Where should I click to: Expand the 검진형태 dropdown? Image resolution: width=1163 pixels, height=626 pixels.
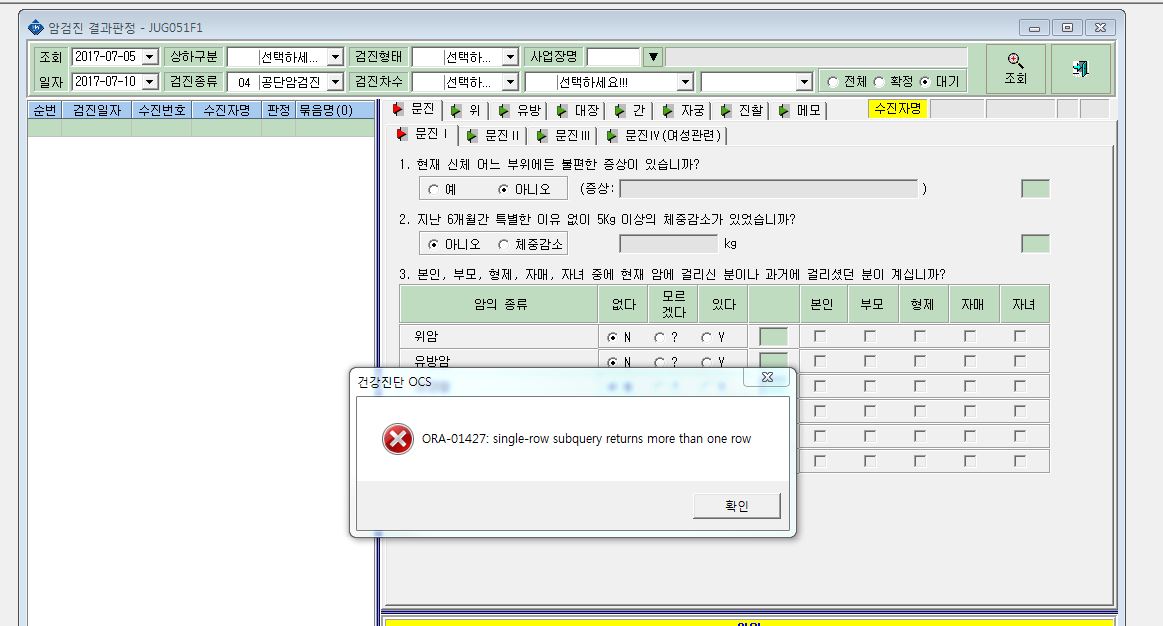click(x=510, y=56)
